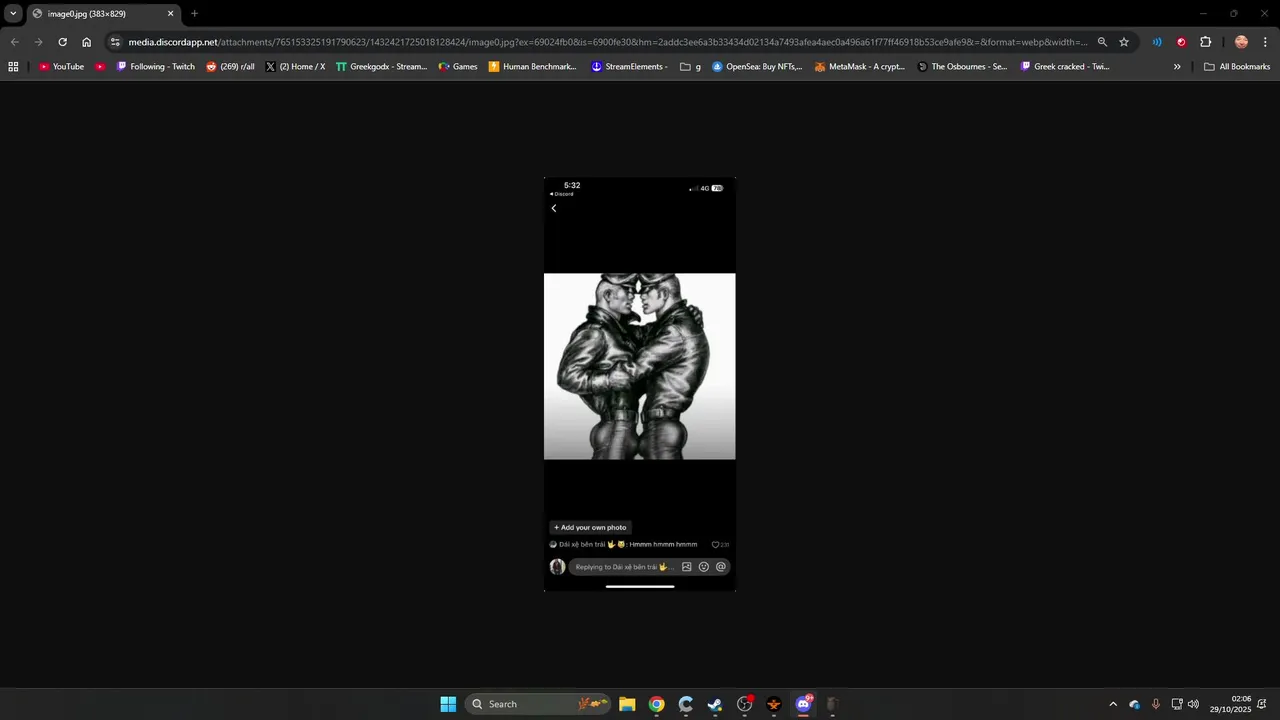
Task: Click the leather-clad figures drawing
Action: pyautogui.click(x=639, y=366)
